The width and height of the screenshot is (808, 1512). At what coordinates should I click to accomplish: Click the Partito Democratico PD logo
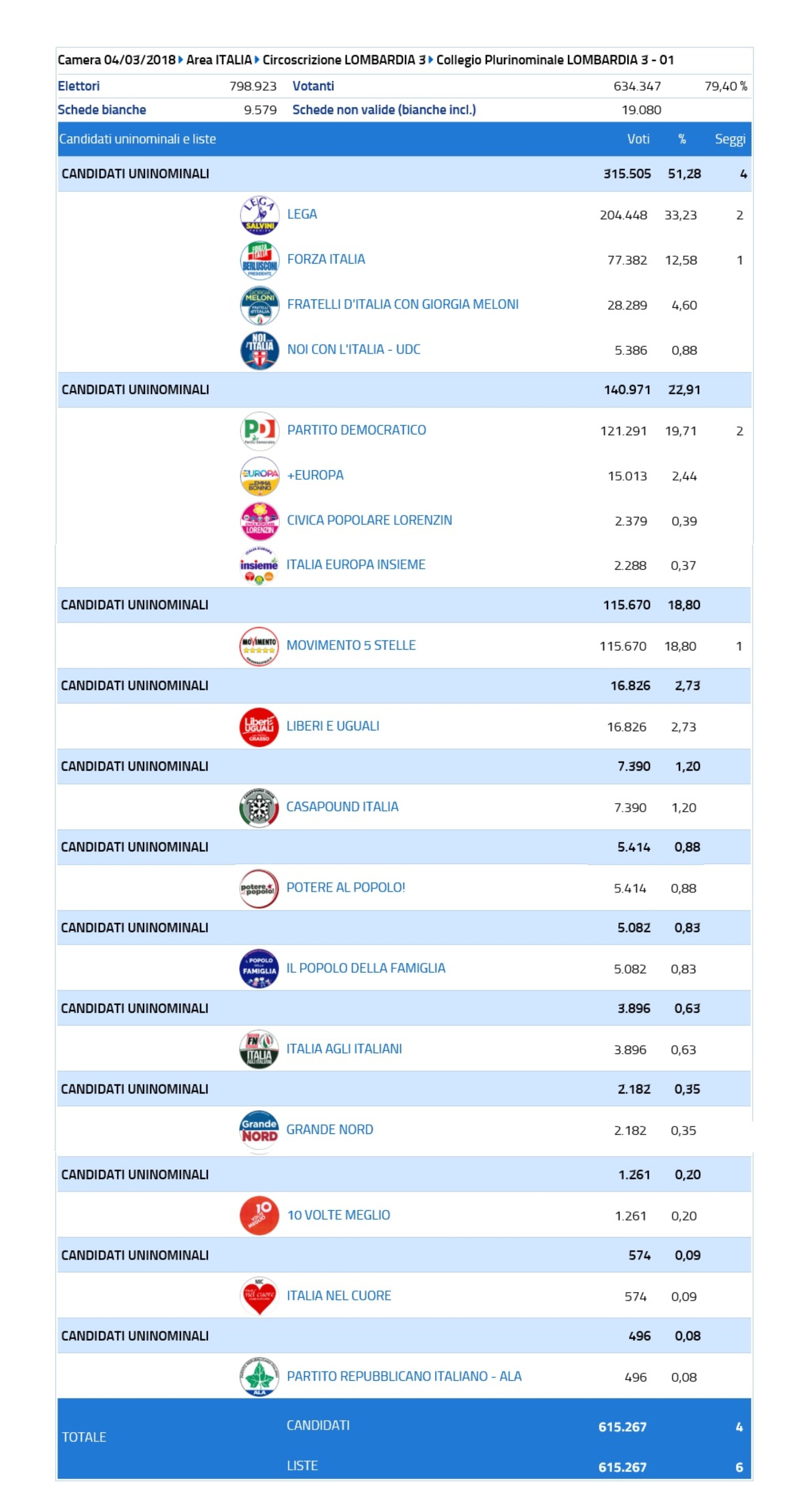tap(260, 431)
